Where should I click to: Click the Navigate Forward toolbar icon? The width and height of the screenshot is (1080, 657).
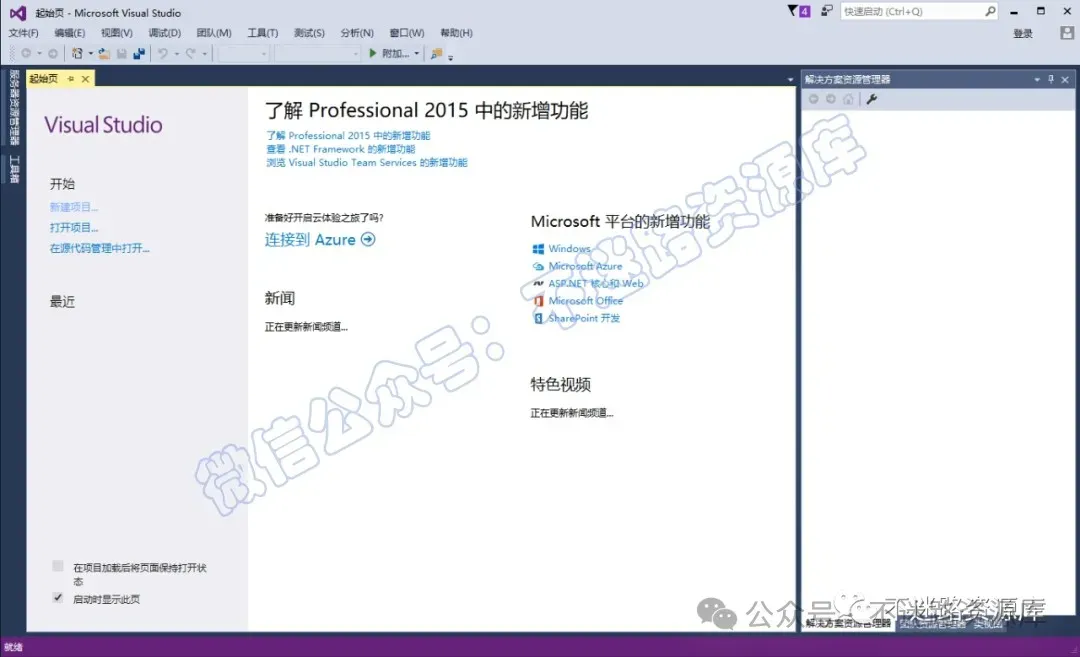pyautogui.click(x=53, y=53)
